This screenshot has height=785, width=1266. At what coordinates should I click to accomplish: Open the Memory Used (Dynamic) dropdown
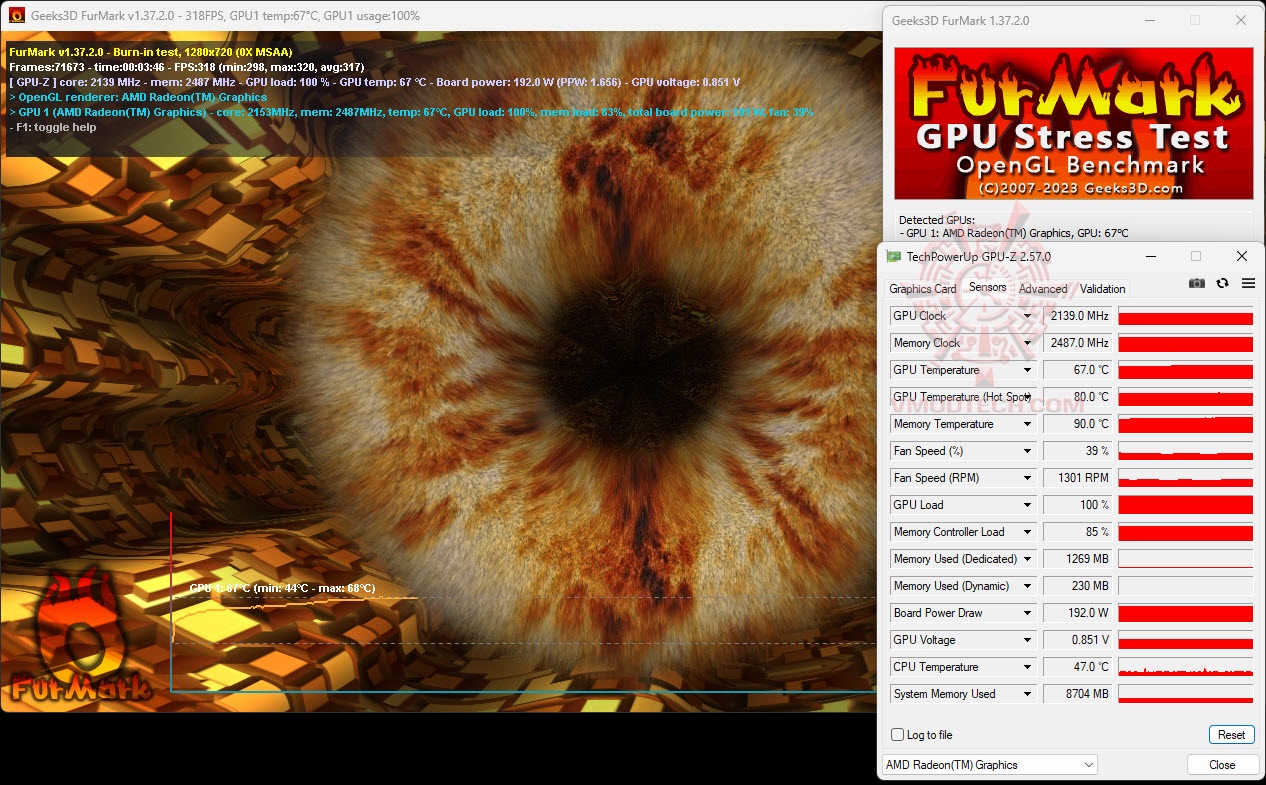click(1027, 586)
